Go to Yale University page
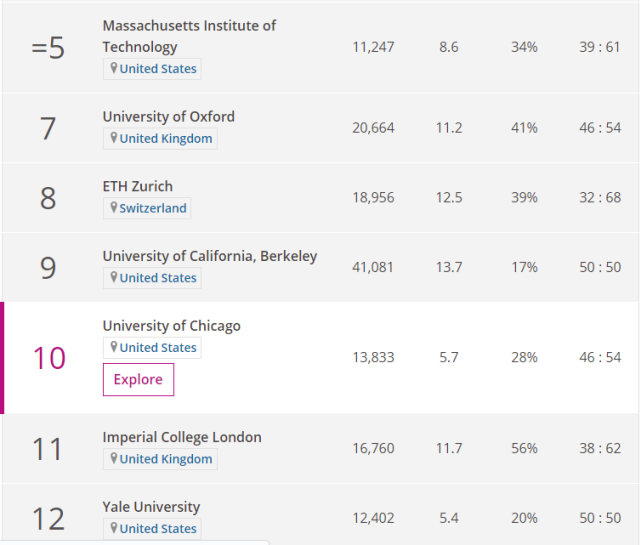641x545 pixels. tap(151, 507)
